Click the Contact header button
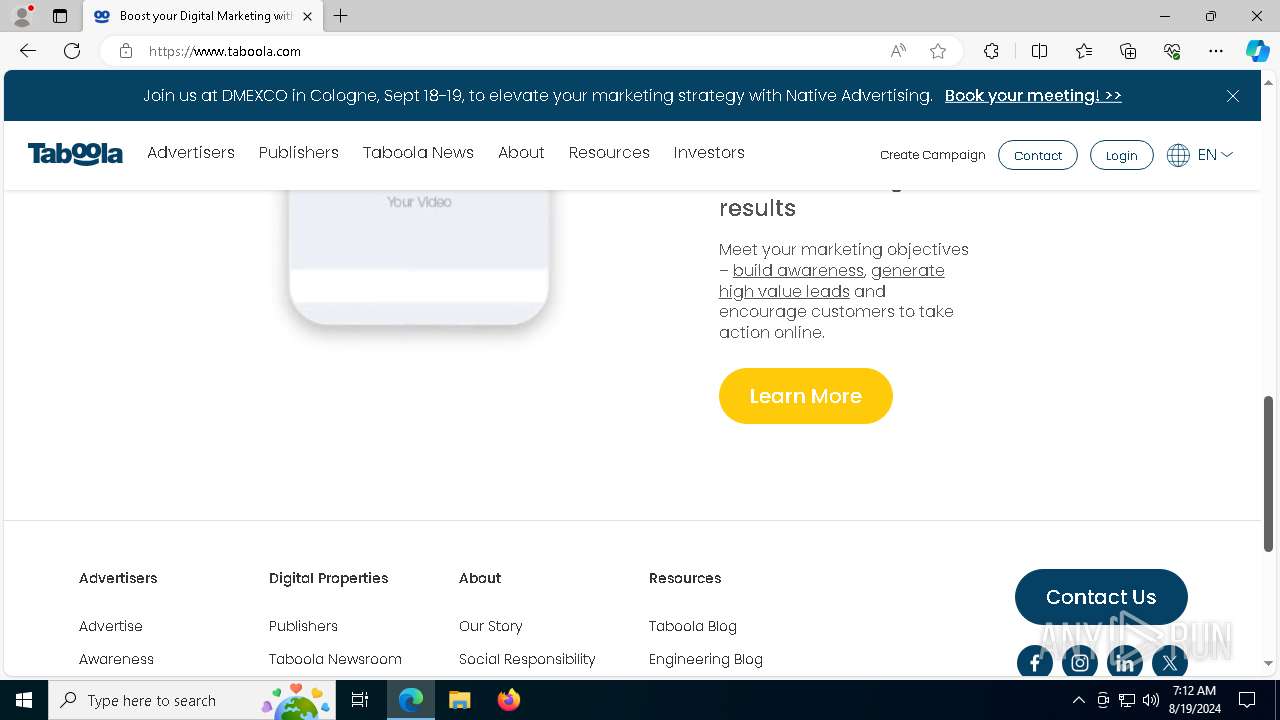 coord(1038,155)
